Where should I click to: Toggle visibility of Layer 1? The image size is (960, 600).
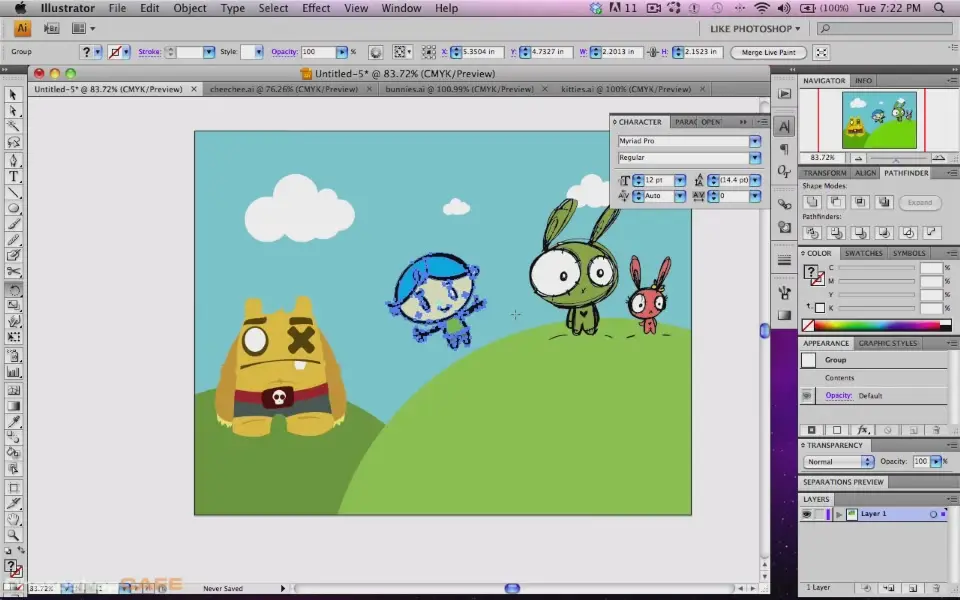(806, 514)
